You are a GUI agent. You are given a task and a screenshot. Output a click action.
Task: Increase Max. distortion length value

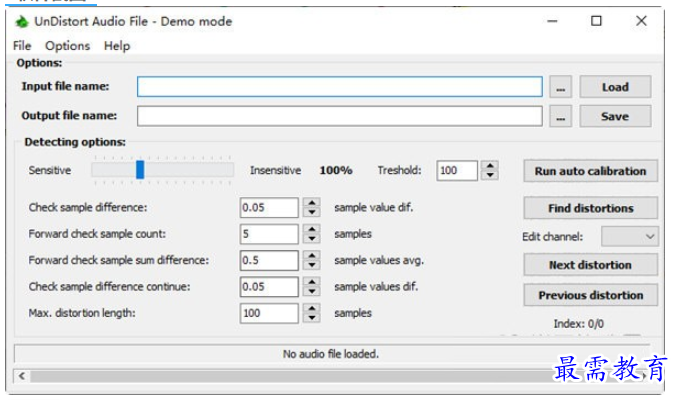click(312, 308)
